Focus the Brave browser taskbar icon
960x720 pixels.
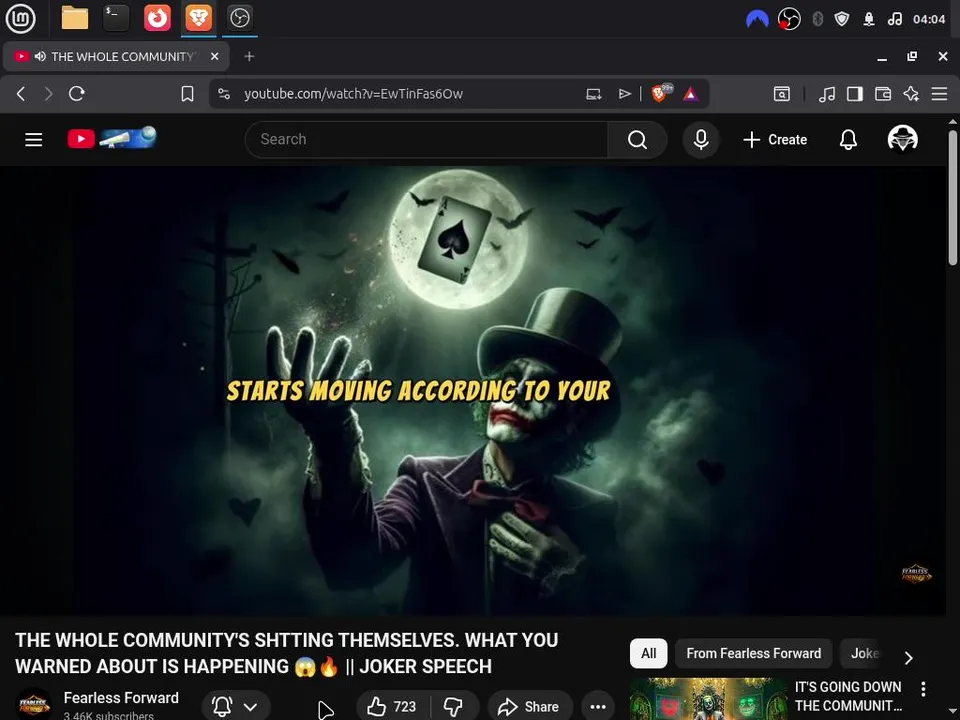pos(198,18)
